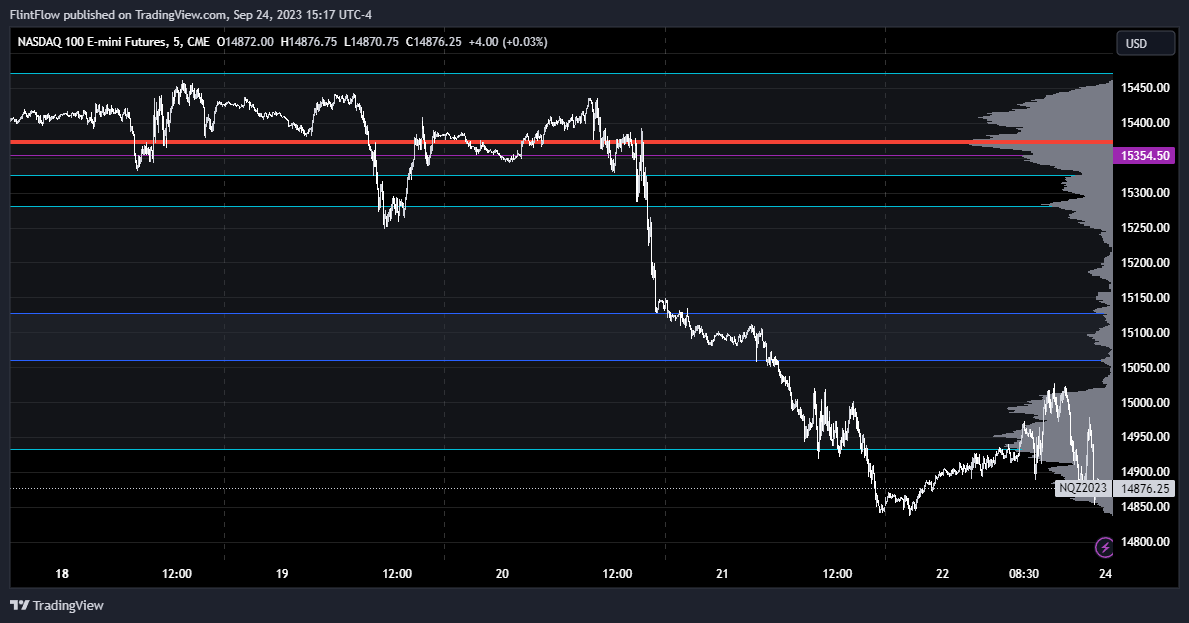This screenshot has height=623, width=1189.
Task: Open the USD currency selector
Action: pyautogui.click(x=1145, y=43)
